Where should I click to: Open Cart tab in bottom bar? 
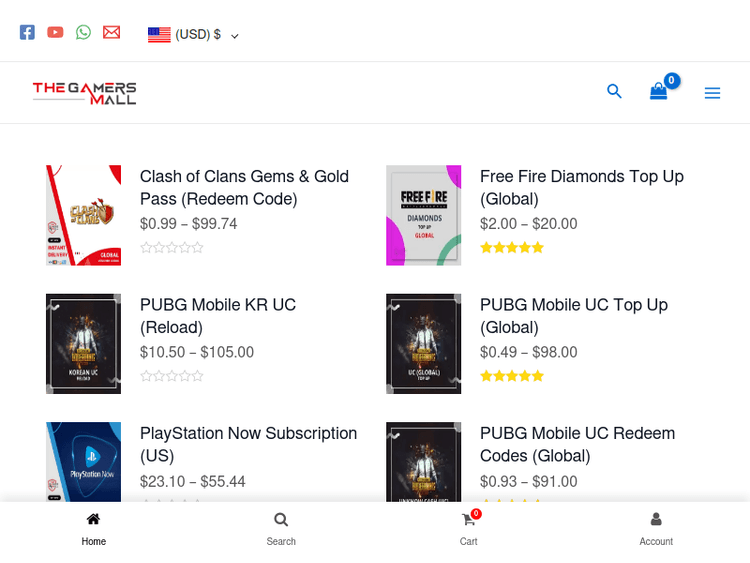(x=468, y=529)
